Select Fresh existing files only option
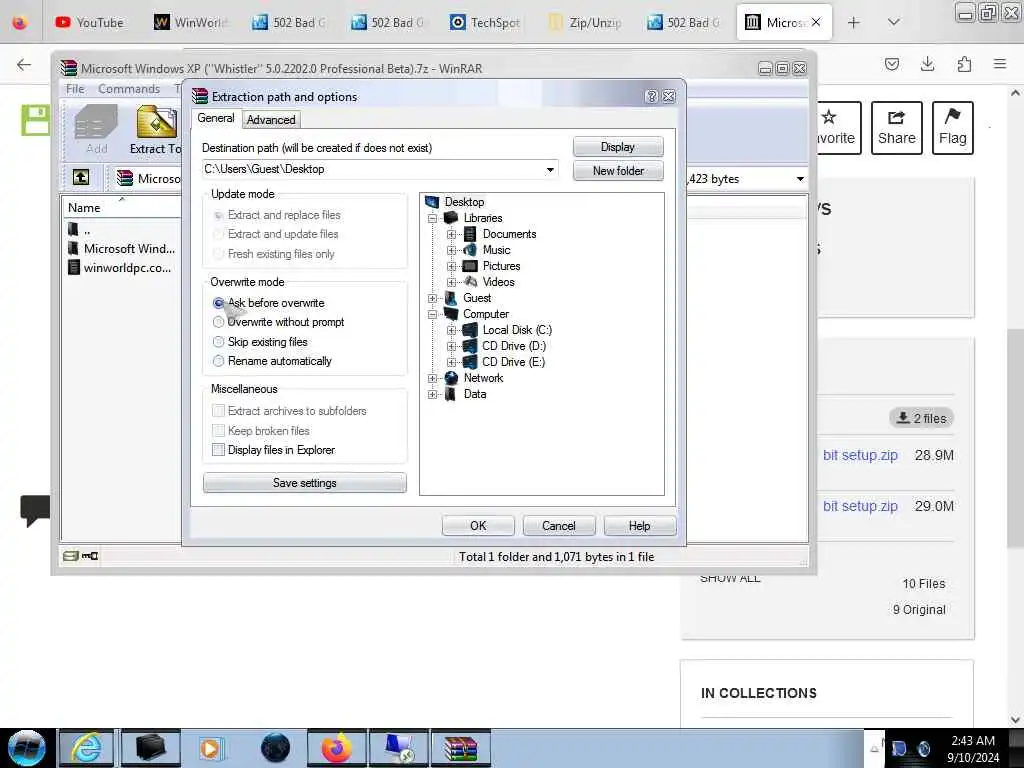The height and width of the screenshot is (768, 1024). (218, 253)
